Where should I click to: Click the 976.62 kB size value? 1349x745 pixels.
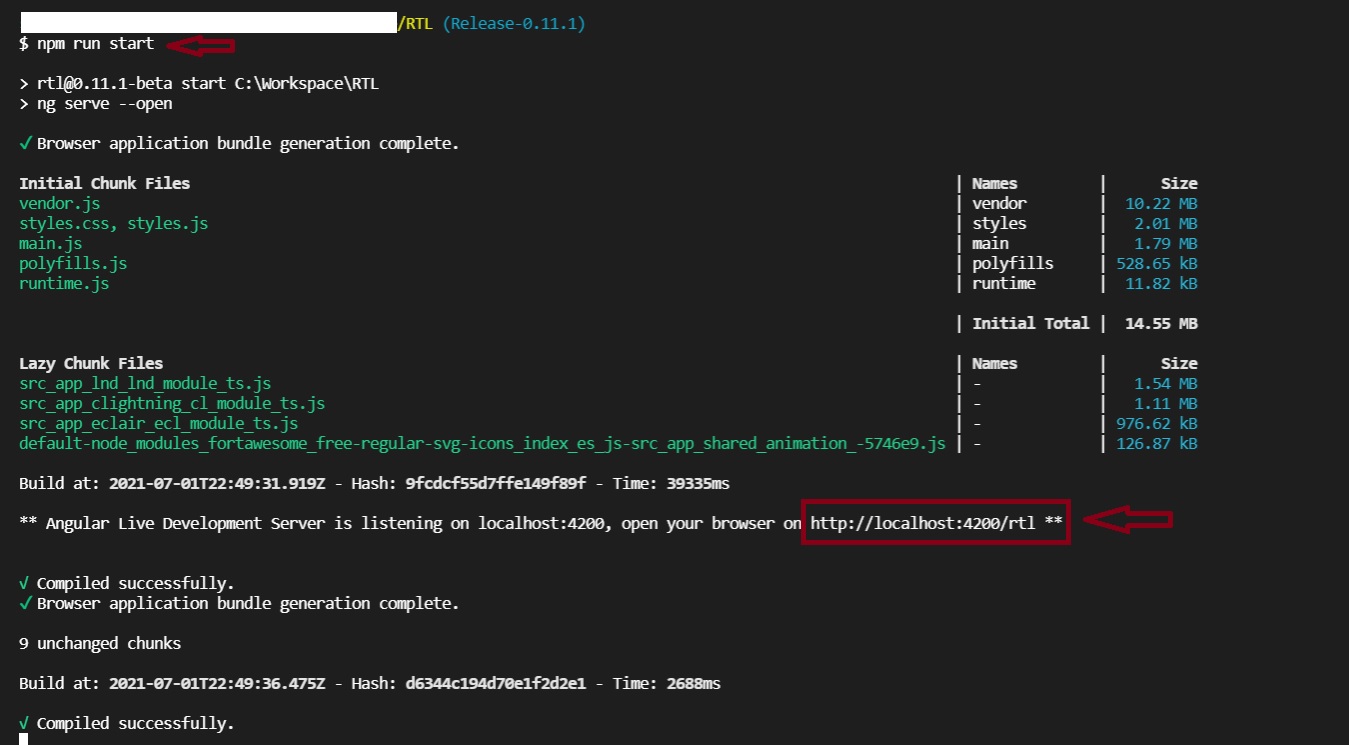tap(1157, 423)
